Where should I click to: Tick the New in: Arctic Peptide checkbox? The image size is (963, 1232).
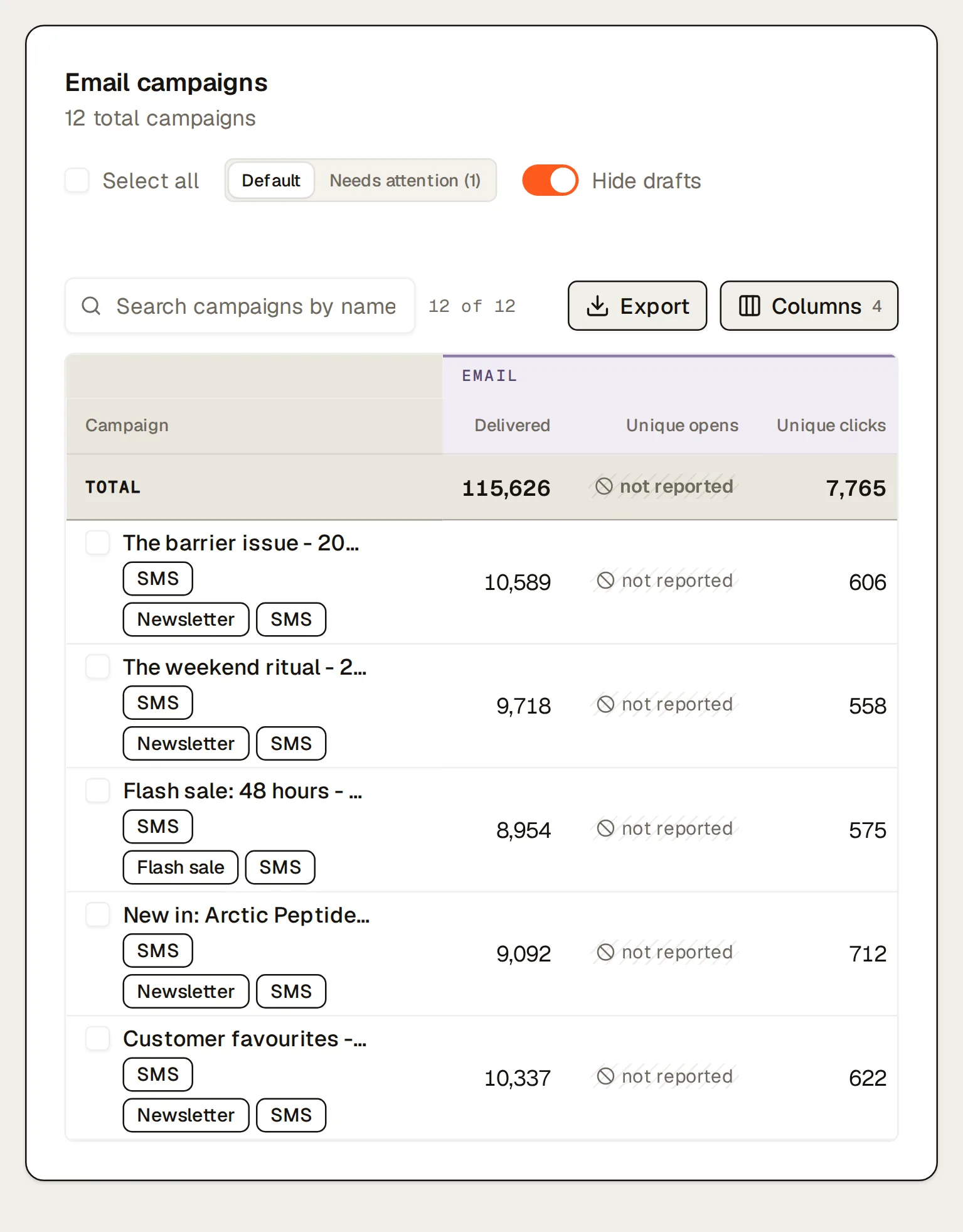click(x=98, y=914)
